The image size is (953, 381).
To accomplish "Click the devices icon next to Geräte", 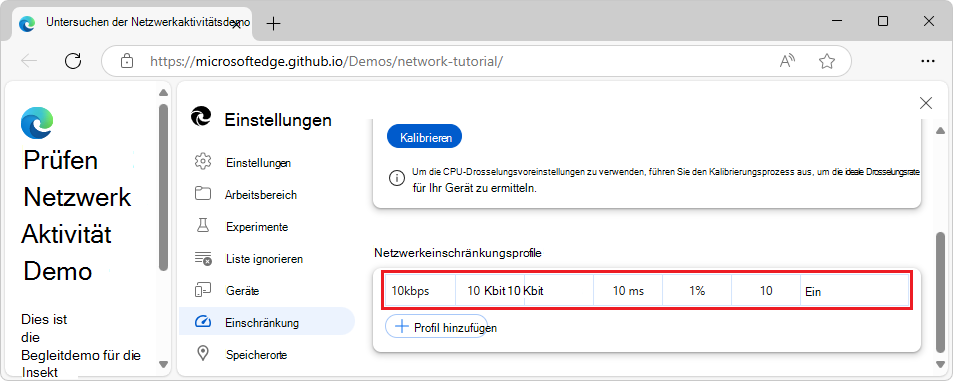I will click(x=202, y=290).
